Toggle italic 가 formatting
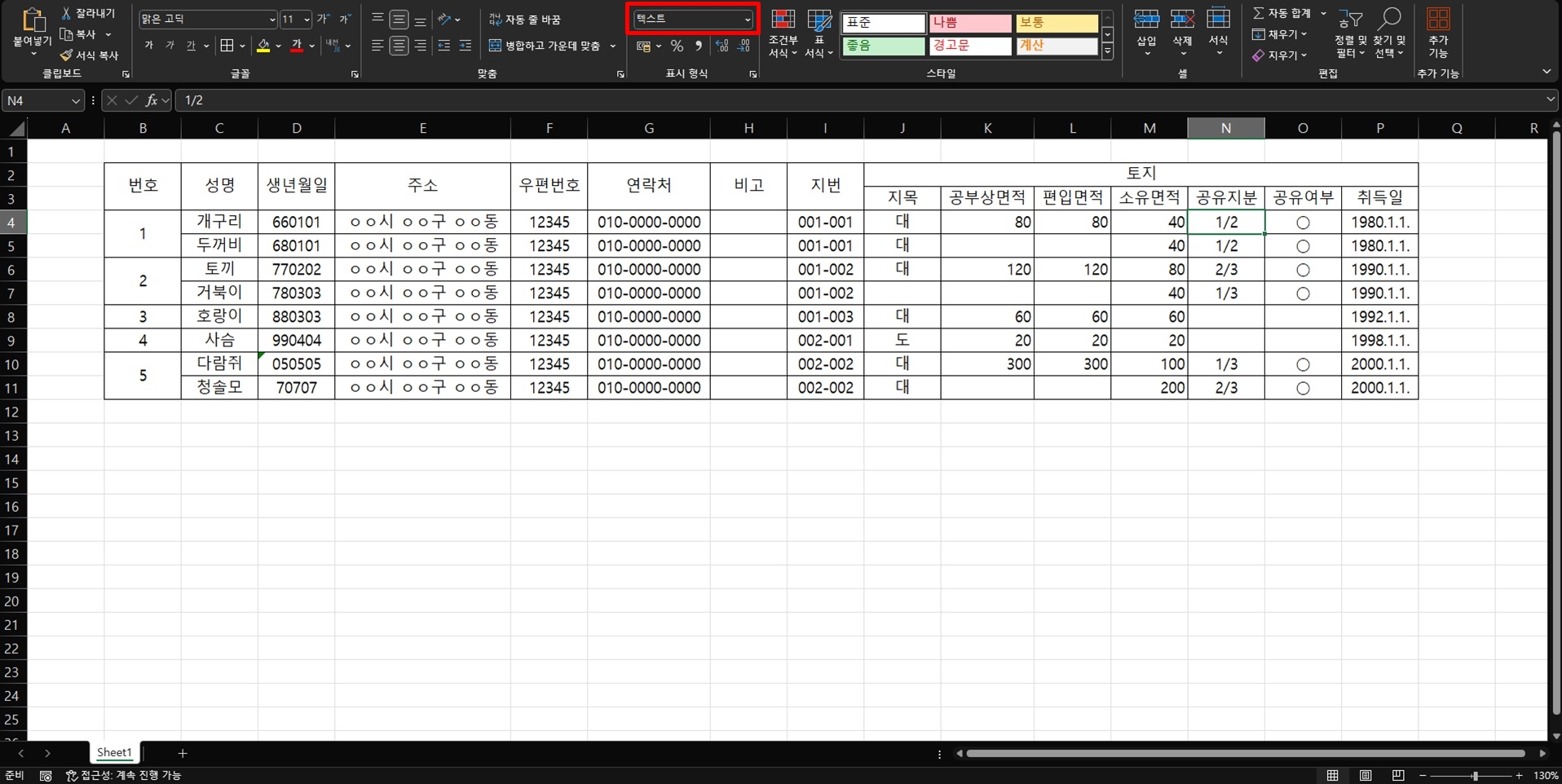 coord(170,46)
